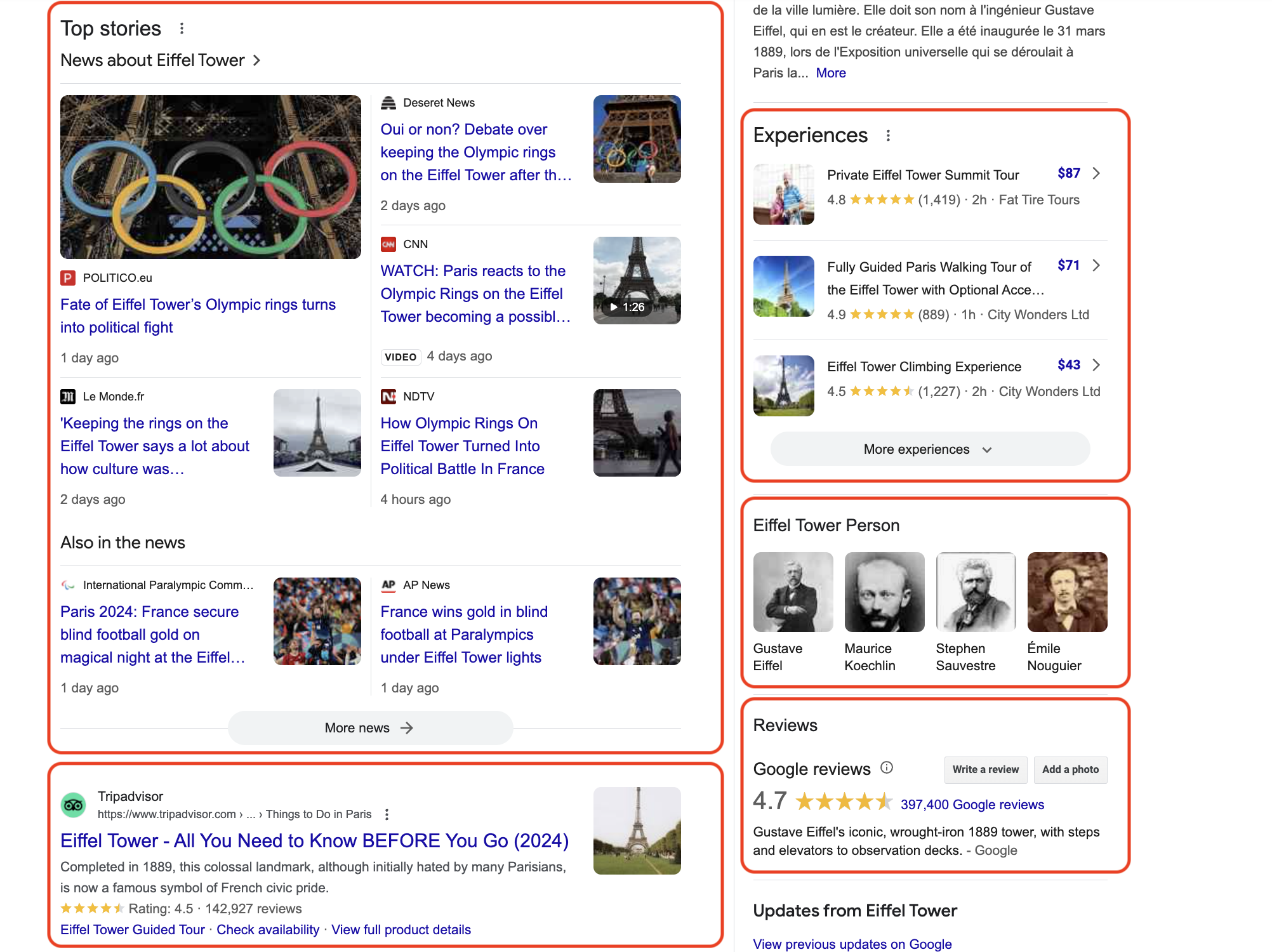Open Paris 2024 France blind football headline

(152, 635)
